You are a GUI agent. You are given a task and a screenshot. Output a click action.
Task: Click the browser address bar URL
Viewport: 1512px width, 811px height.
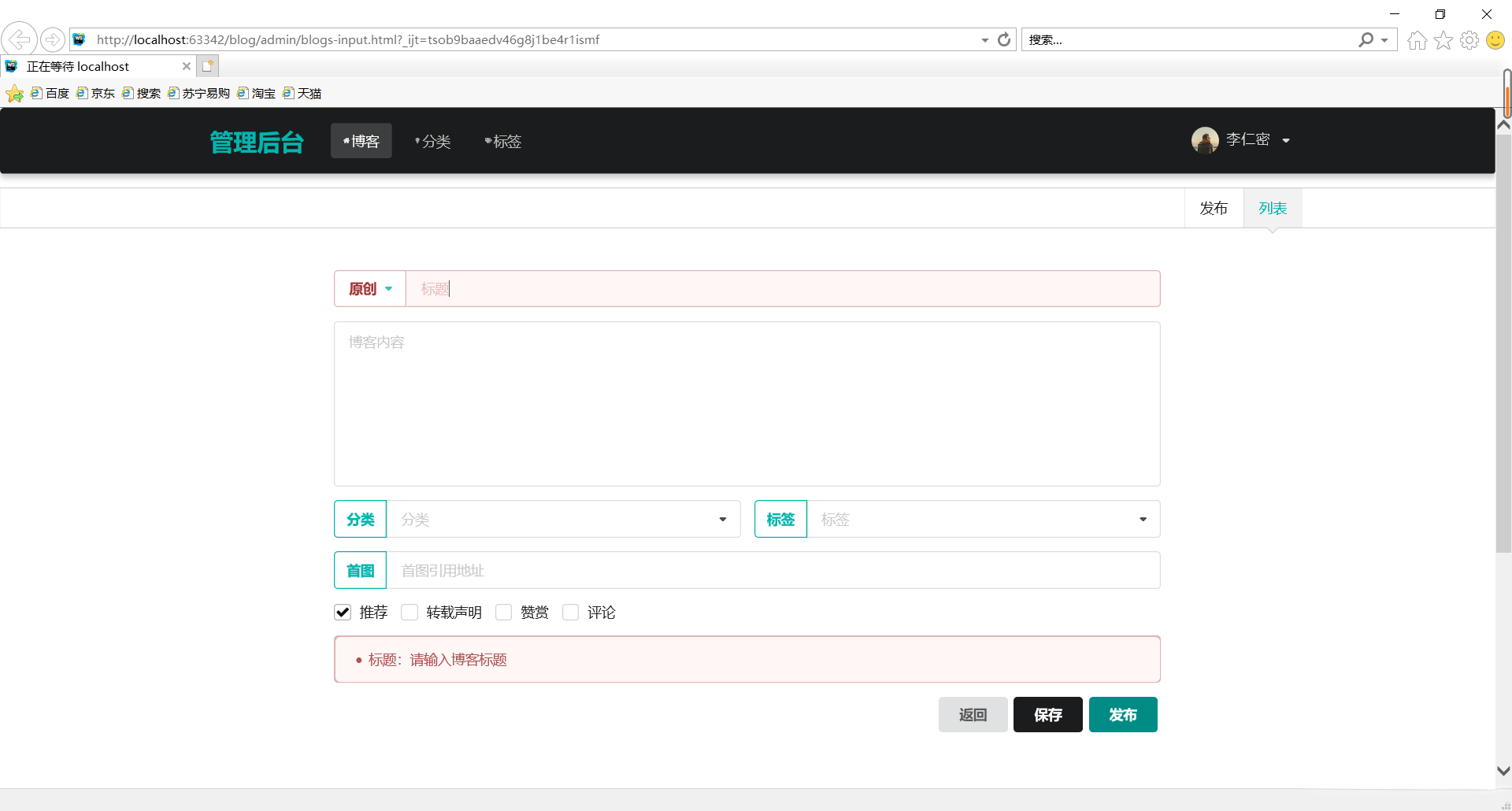348,39
